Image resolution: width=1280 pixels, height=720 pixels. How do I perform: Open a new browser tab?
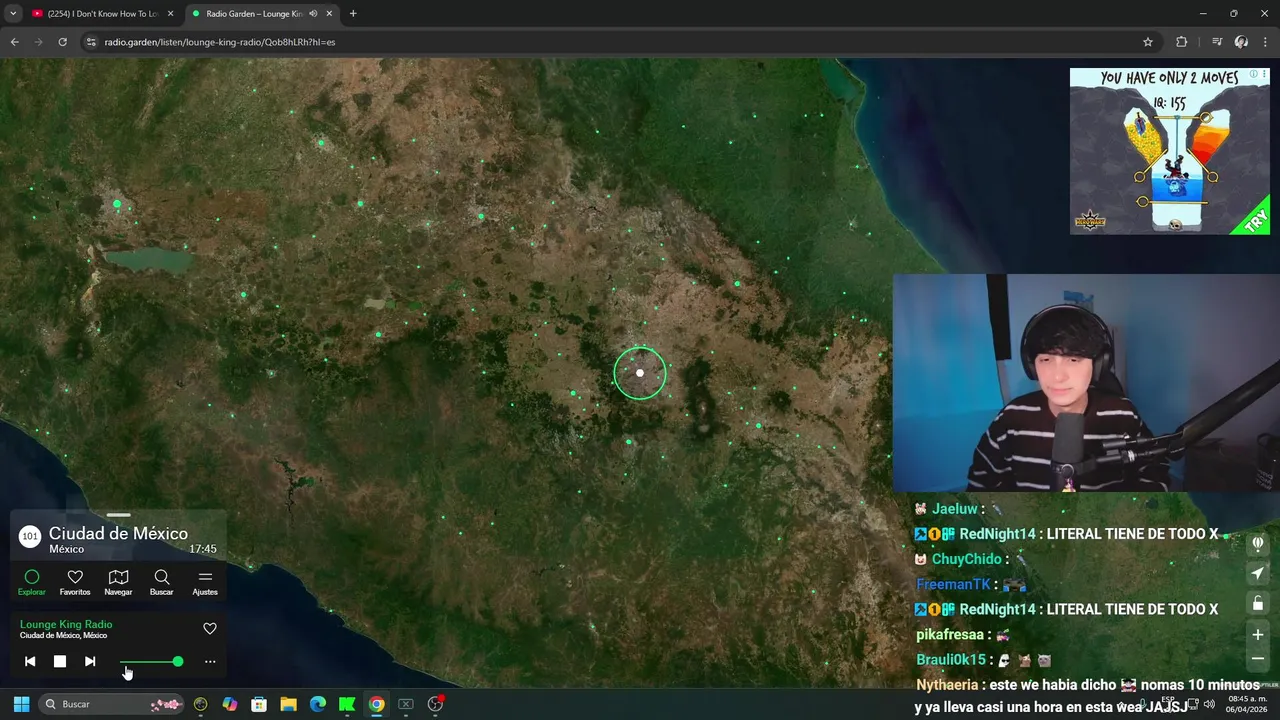coord(353,14)
